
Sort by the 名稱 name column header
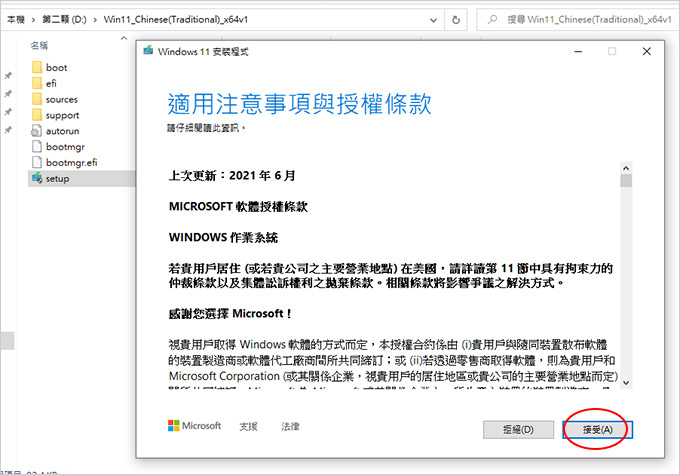(x=39, y=45)
